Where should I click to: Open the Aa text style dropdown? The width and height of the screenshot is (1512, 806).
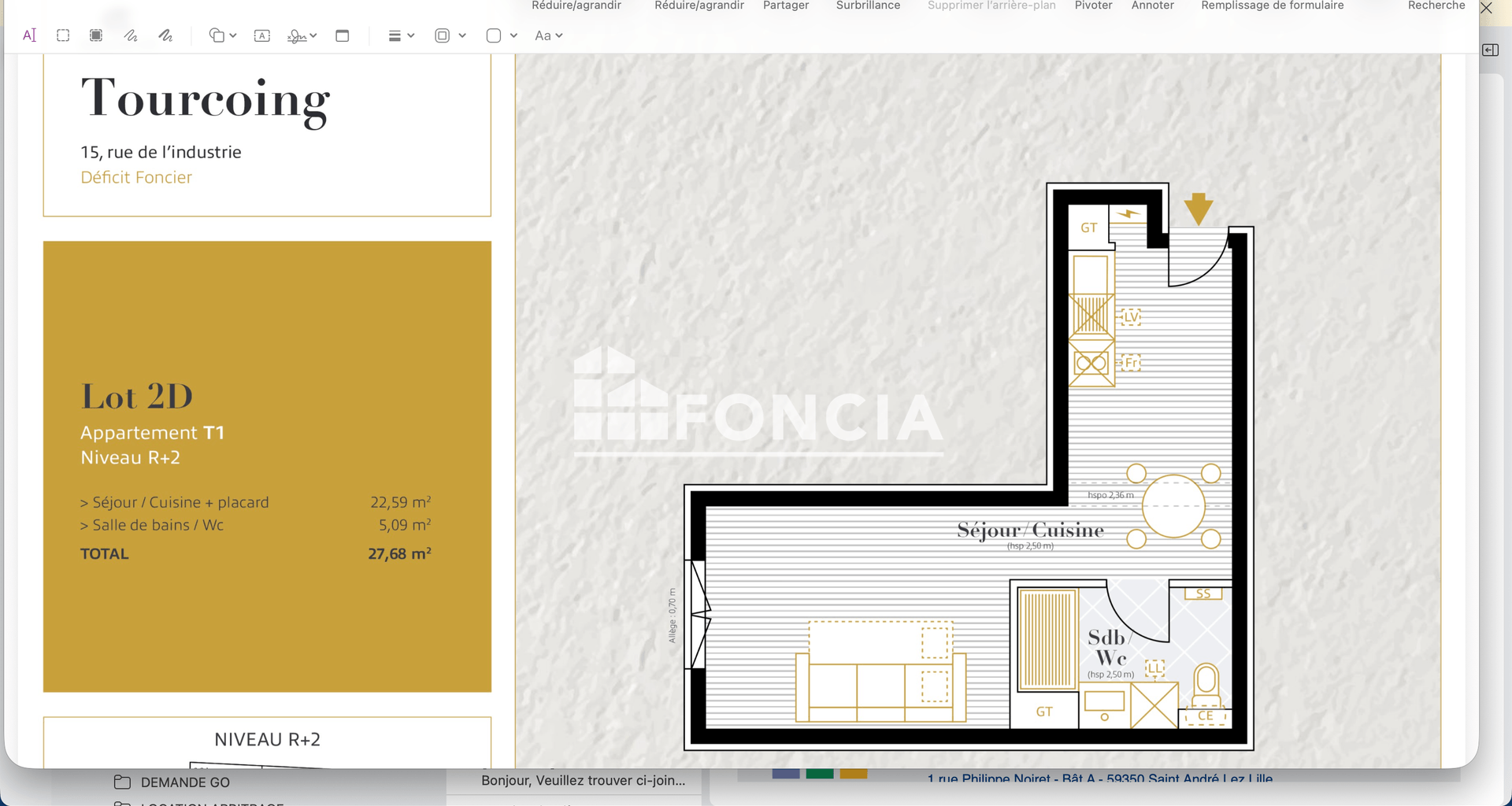coord(549,35)
